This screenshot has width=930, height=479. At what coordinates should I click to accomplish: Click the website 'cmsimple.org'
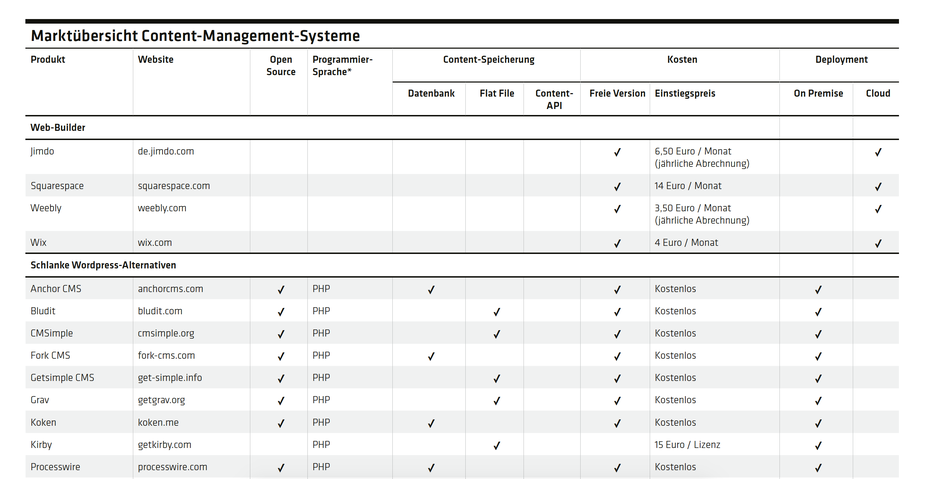pos(166,333)
